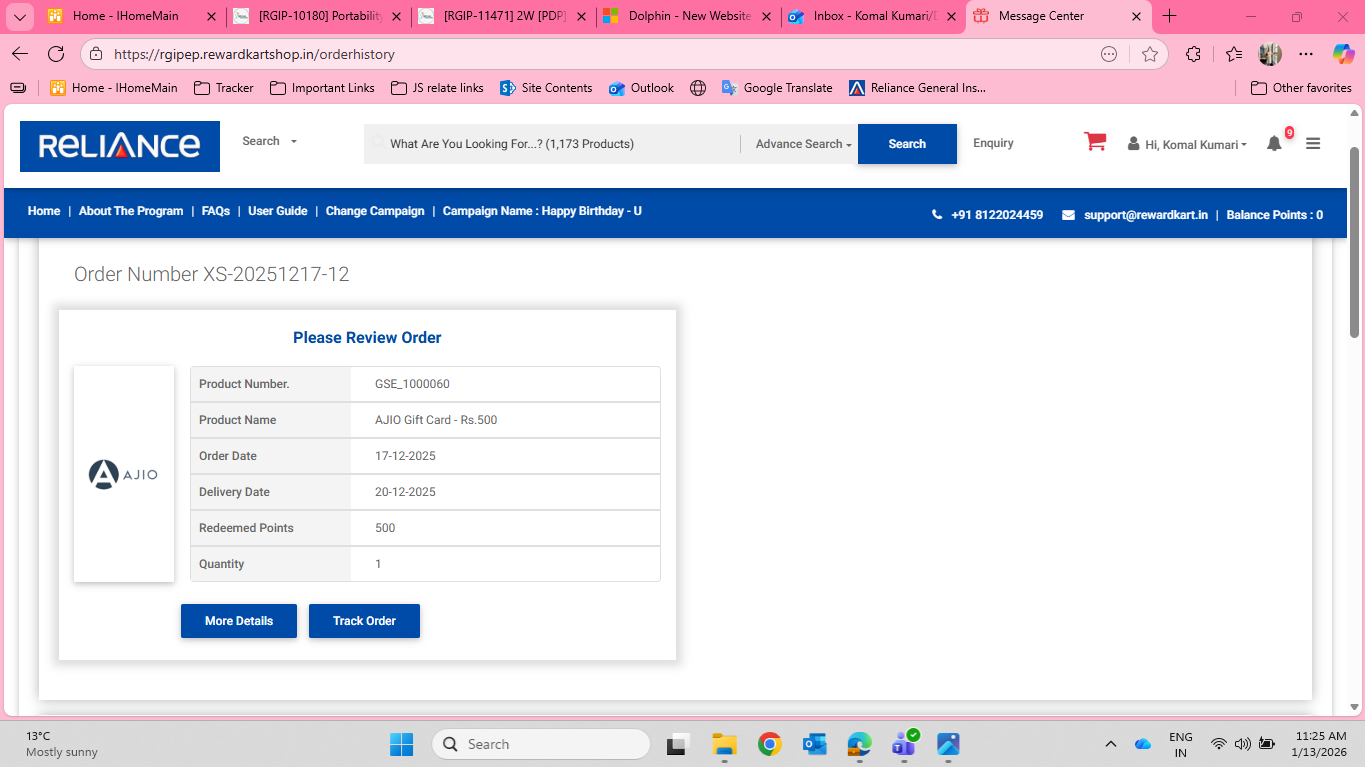Open Reliance General Ins bookmark

click(x=917, y=88)
